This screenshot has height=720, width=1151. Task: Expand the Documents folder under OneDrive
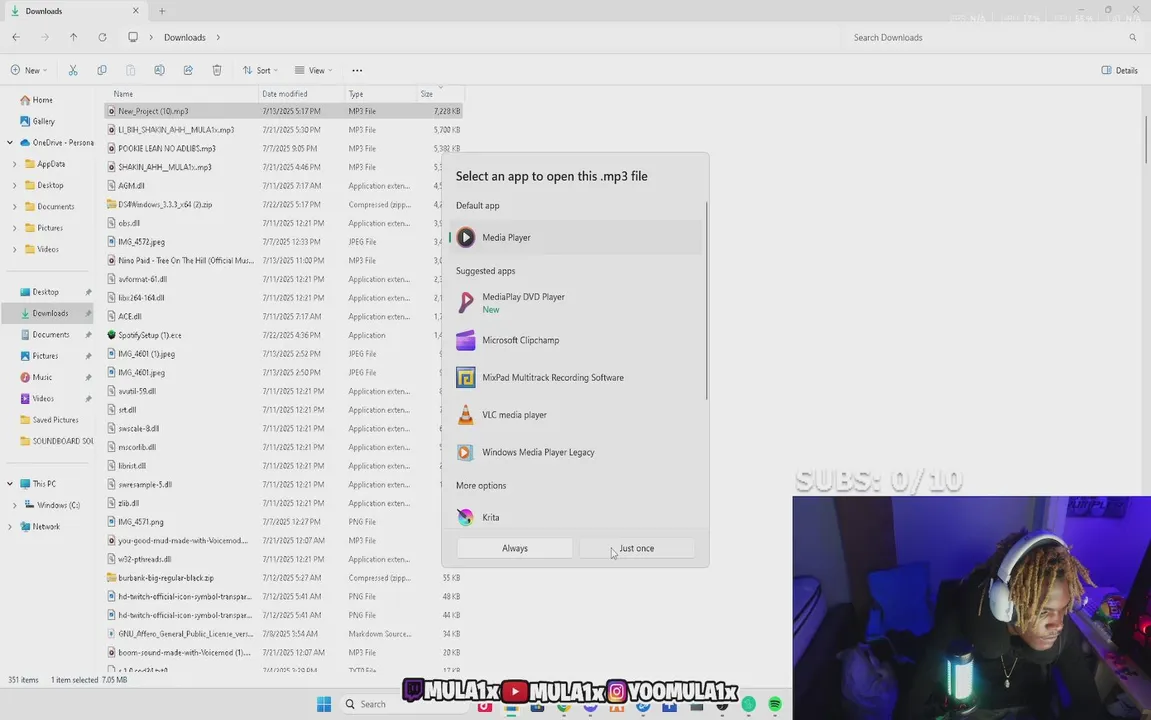pos(15,207)
